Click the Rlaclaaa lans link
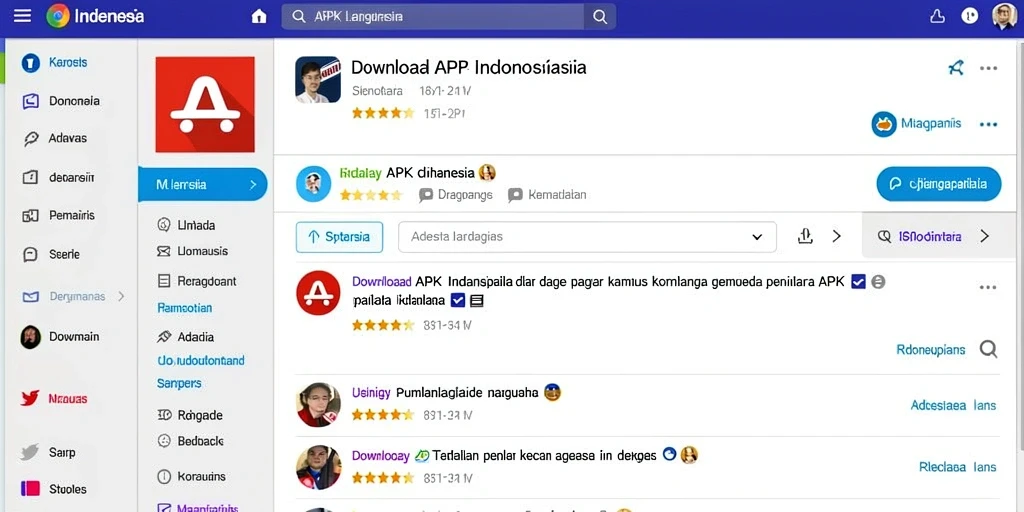 [x=957, y=467]
